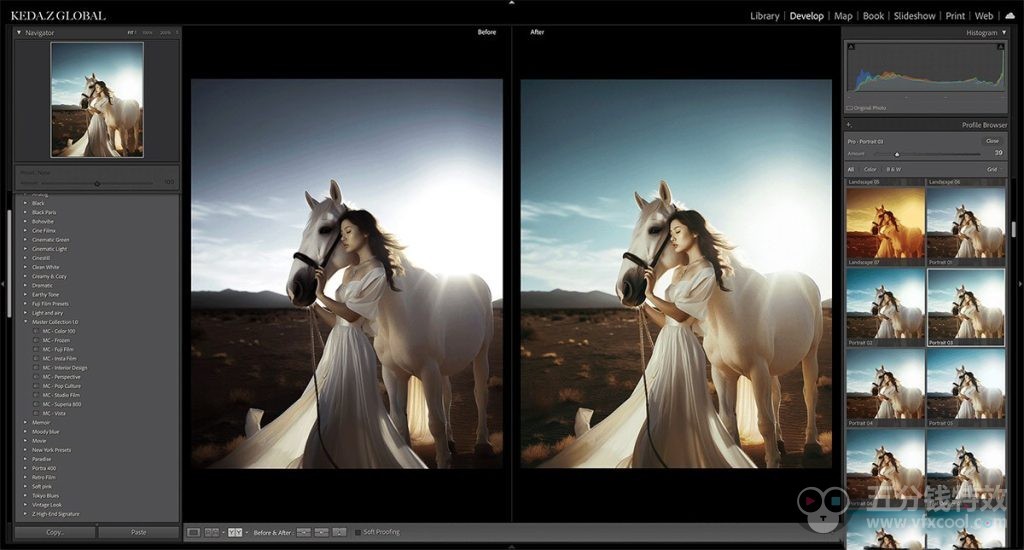Image resolution: width=1024 pixels, height=550 pixels.
Task: Click the plus icon beside Profile Browser
Action: point(849,125)
